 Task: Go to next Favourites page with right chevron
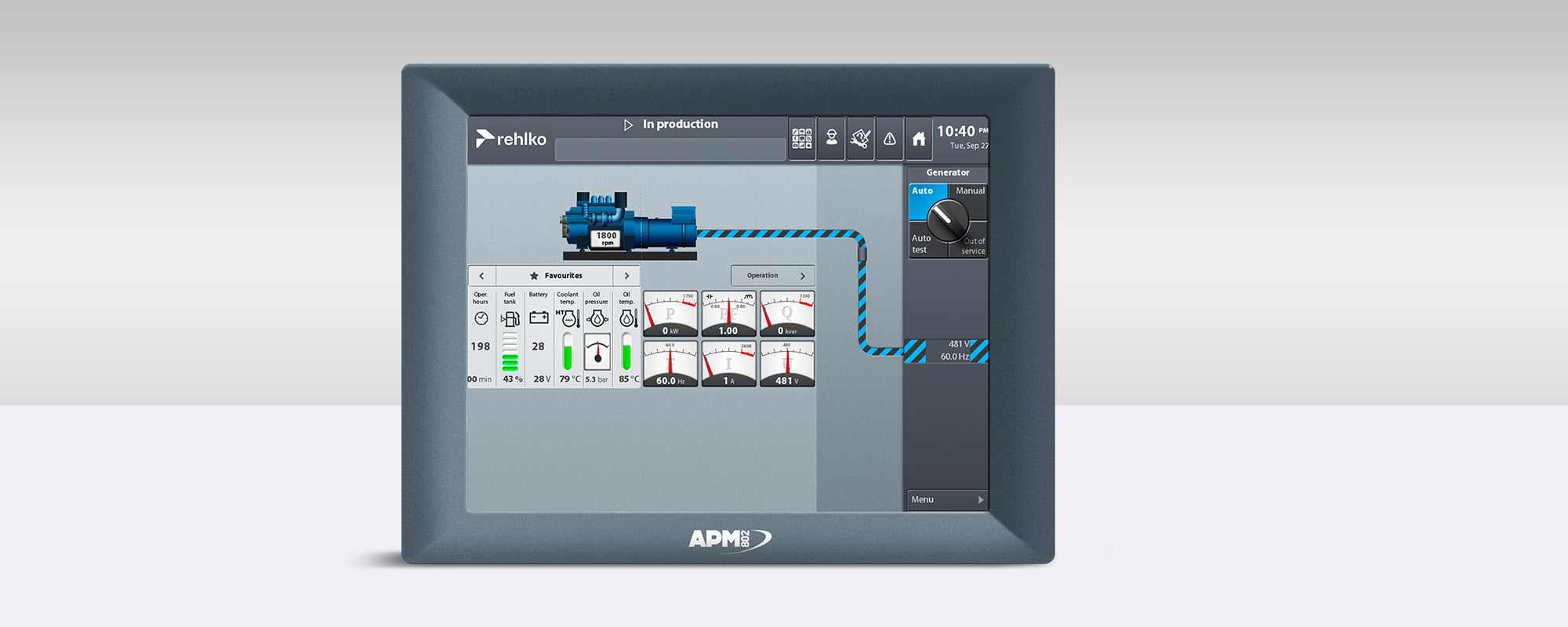click(x=626, y=276)
